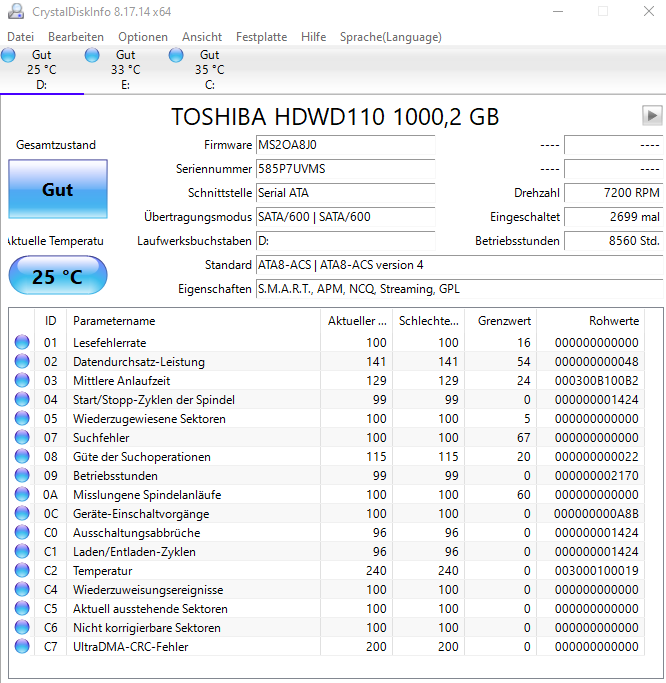Click the Seriennummer field 585P7UVMS
666x683 pixels.
(345, 169)
